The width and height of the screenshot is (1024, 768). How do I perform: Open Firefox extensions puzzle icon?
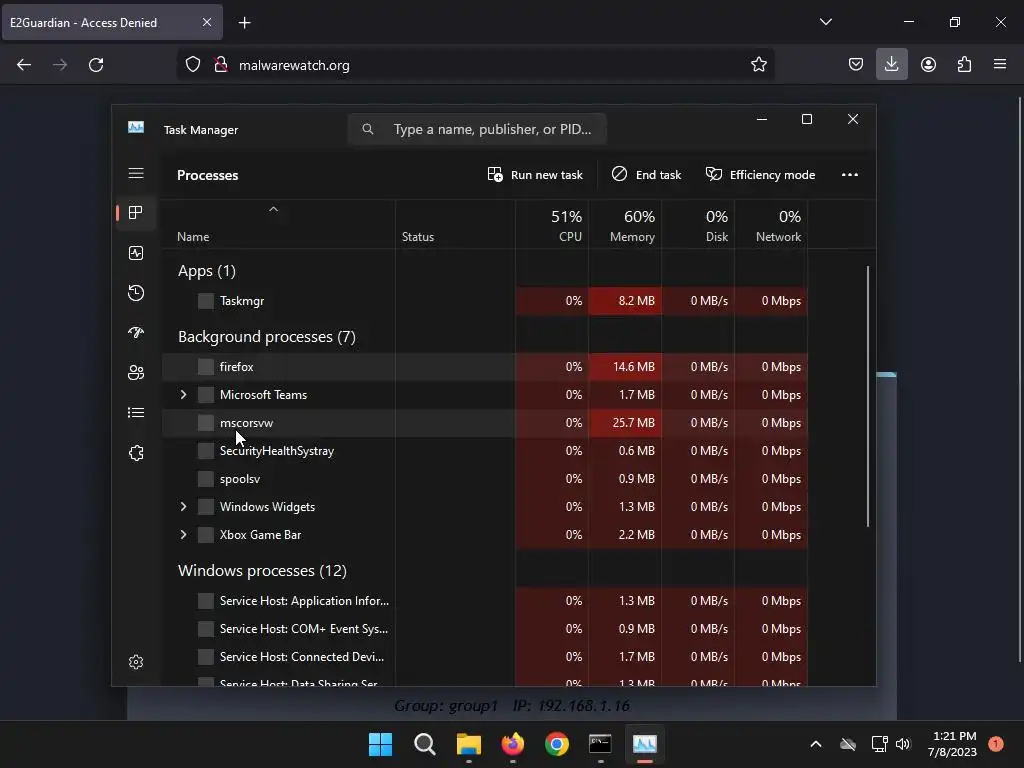pyautogui.click(x=964, y=65)
